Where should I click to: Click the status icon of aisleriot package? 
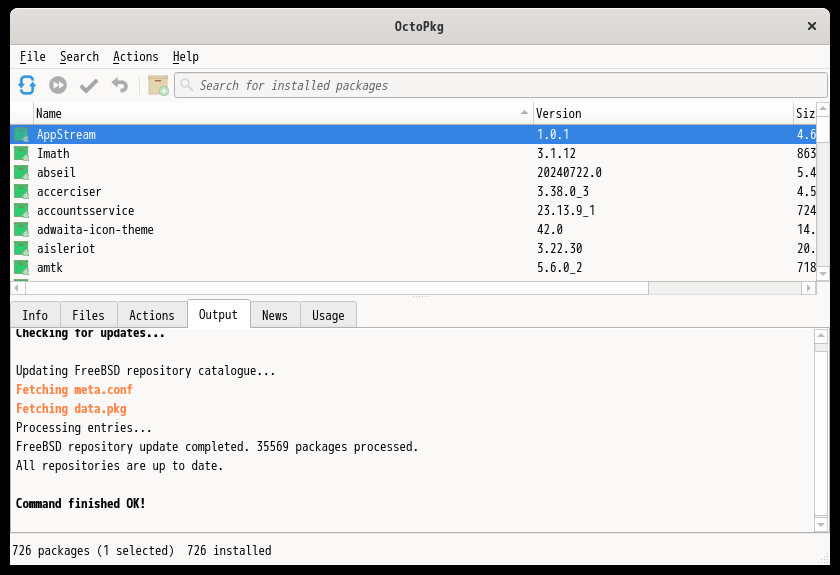click(21, 249)
